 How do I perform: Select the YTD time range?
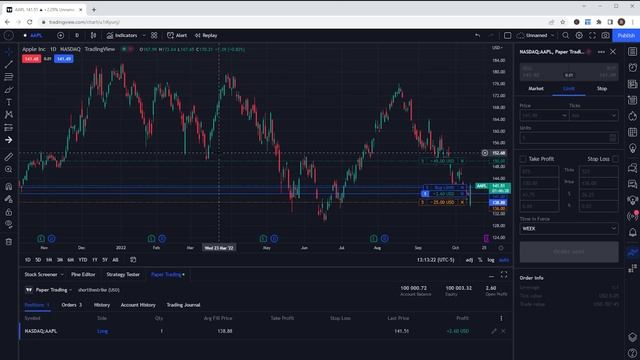82,260
